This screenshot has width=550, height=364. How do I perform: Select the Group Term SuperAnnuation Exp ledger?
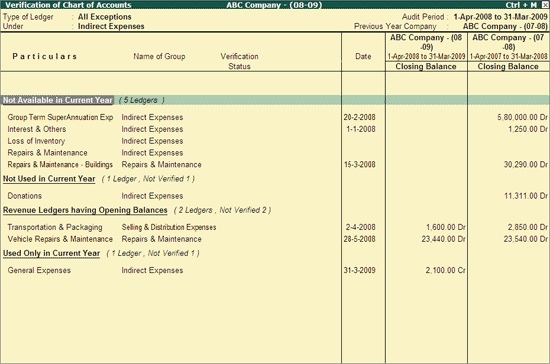point(60,117)
